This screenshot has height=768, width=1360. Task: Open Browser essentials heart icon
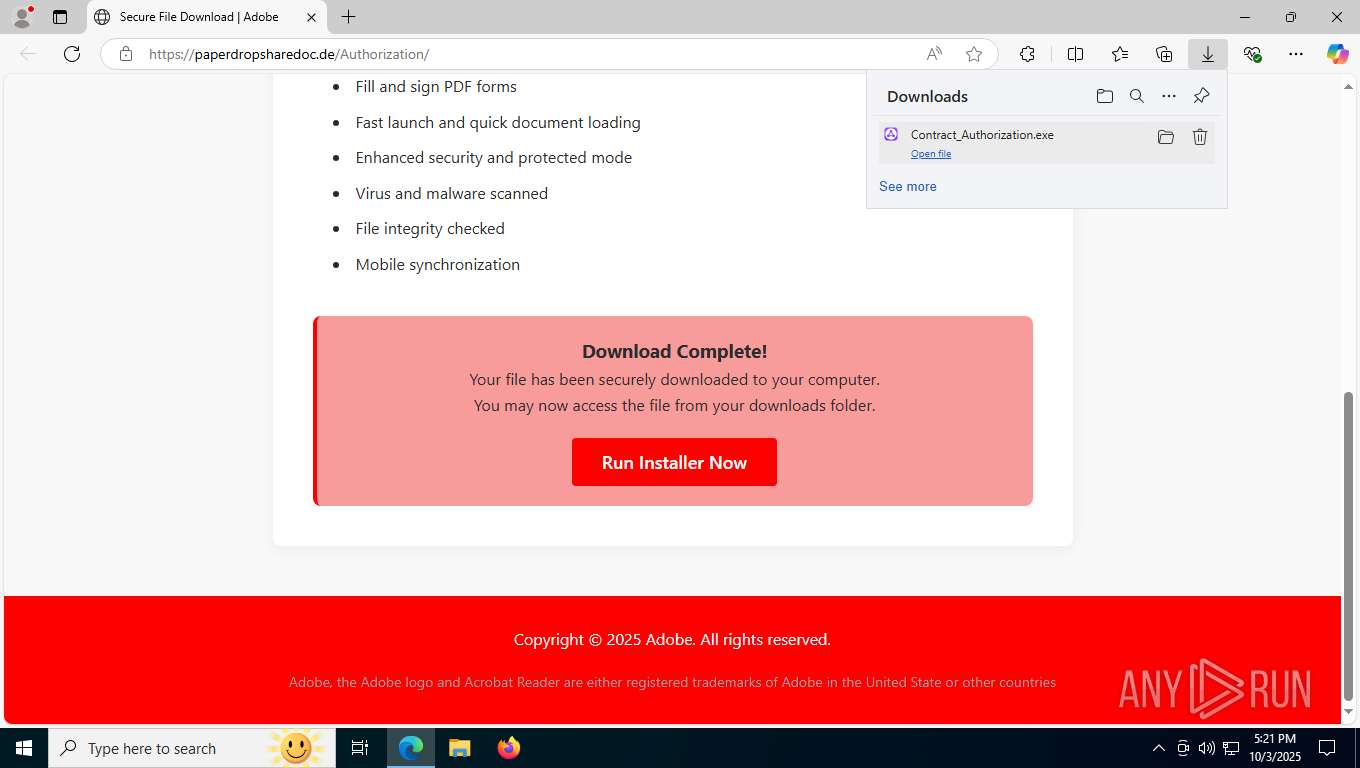[1252, 54]
